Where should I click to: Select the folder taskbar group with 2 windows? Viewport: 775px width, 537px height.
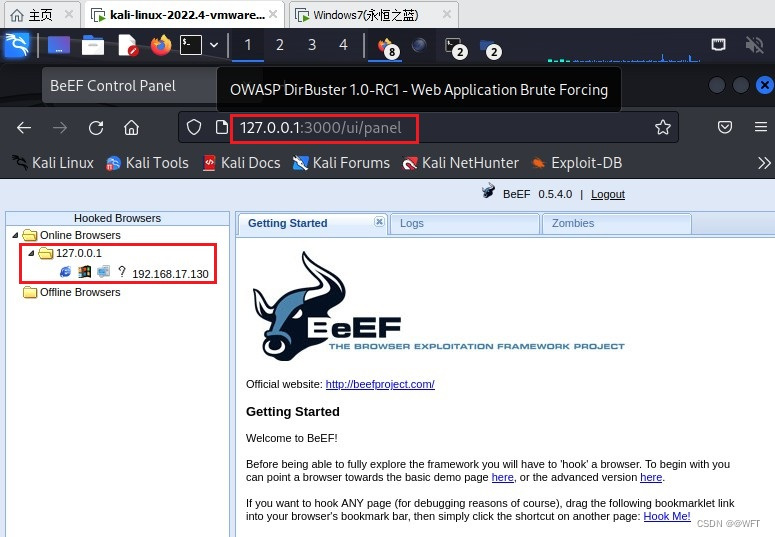(x=490, y=48)
